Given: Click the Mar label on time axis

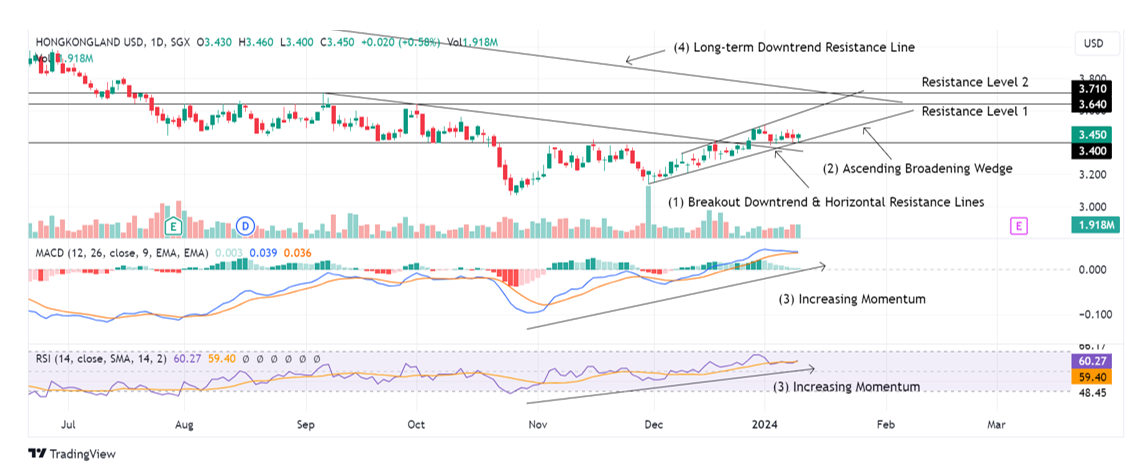Looking at the screenshot, I should [995, 423].
